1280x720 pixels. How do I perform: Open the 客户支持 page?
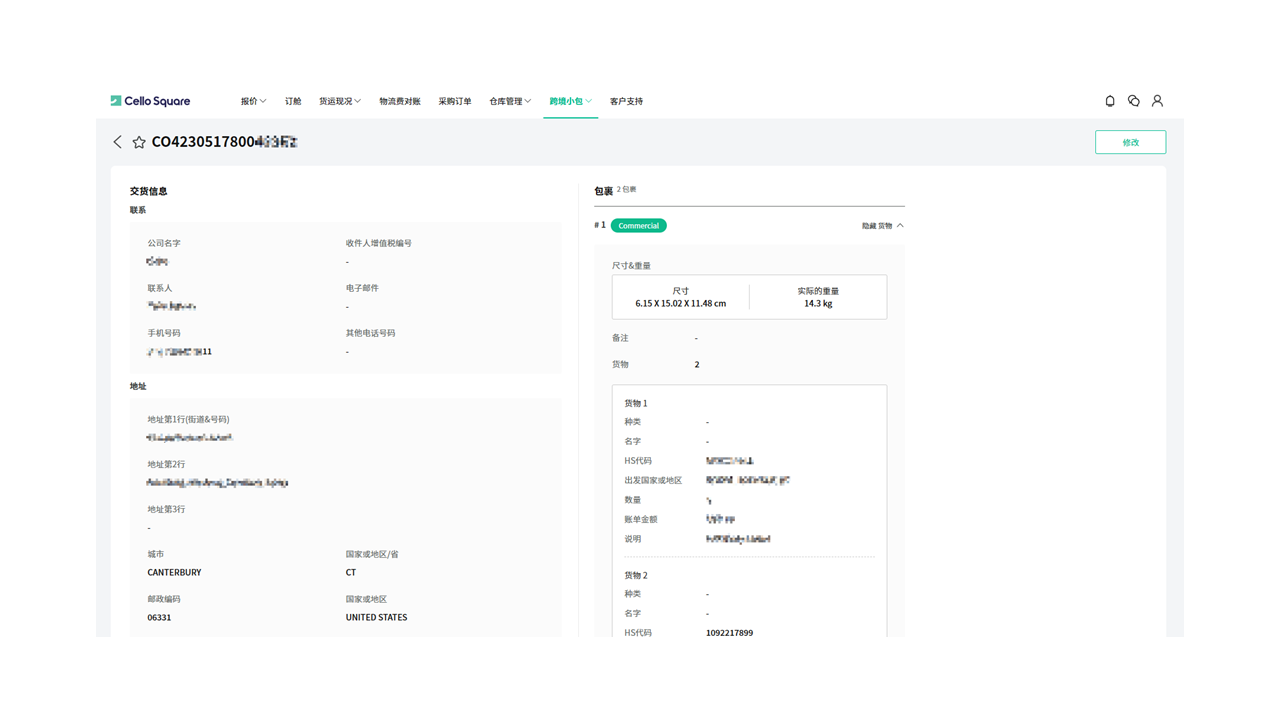(626, 101)
